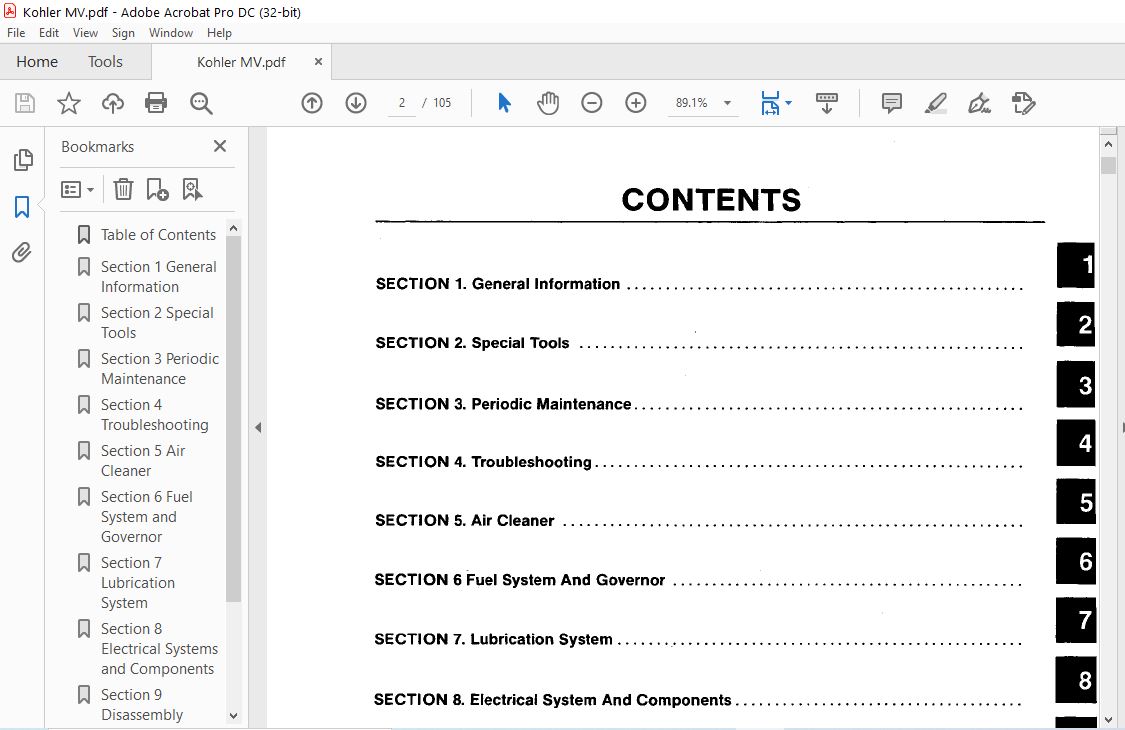
Task: Close the Bookmarks panel
Action: point(220,146)
